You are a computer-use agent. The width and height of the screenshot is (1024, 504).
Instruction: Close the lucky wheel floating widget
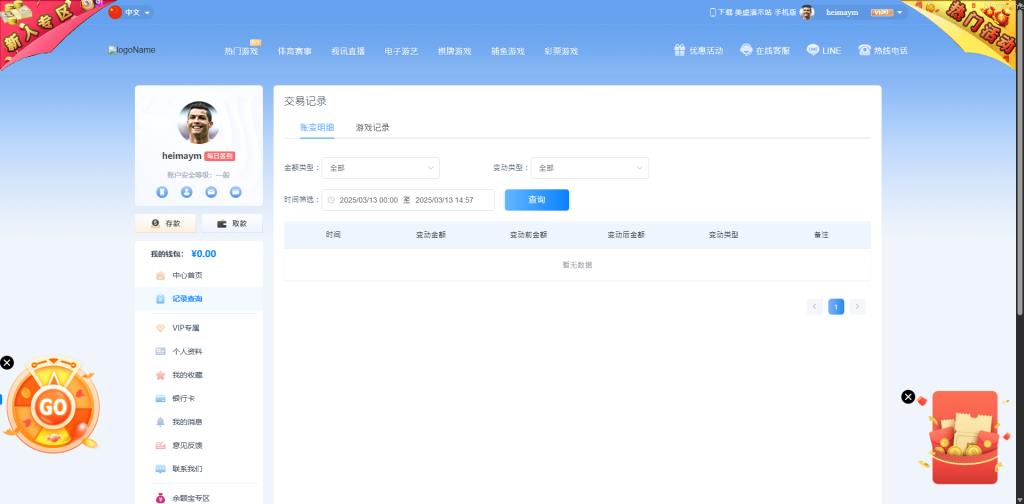(7, 362)
